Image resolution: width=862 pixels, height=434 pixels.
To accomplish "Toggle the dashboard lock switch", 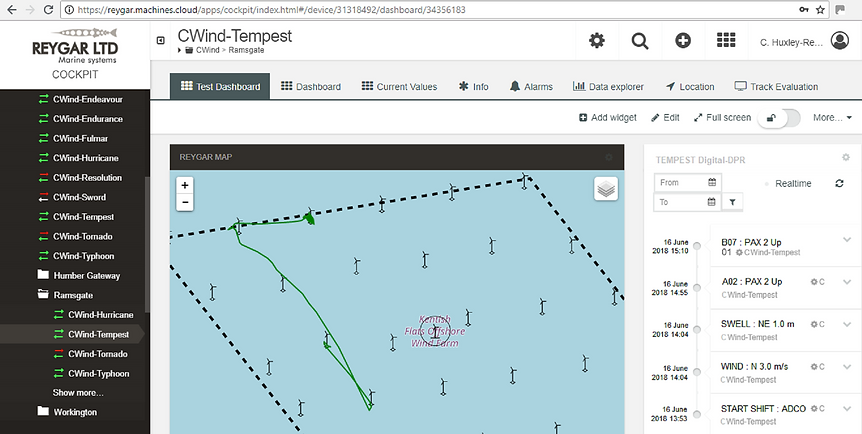I will pos(778,118).
